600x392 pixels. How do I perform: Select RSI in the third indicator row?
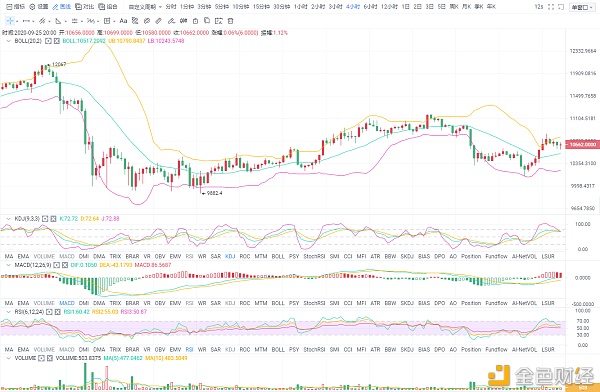pyautogui.click(x=189, y=350)
